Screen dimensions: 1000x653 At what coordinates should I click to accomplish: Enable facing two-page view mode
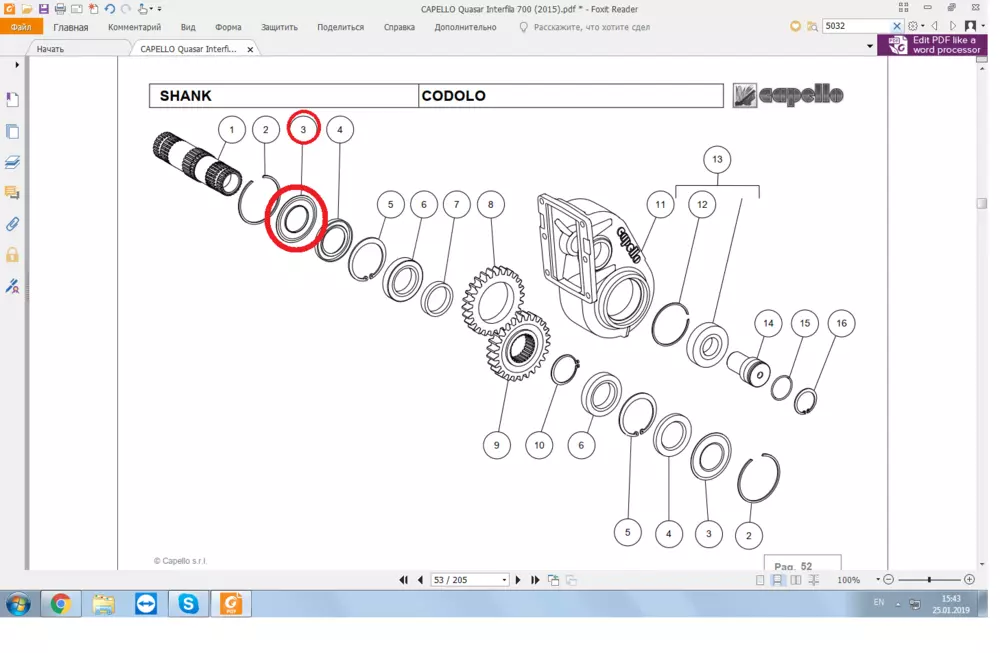point(796,580)
